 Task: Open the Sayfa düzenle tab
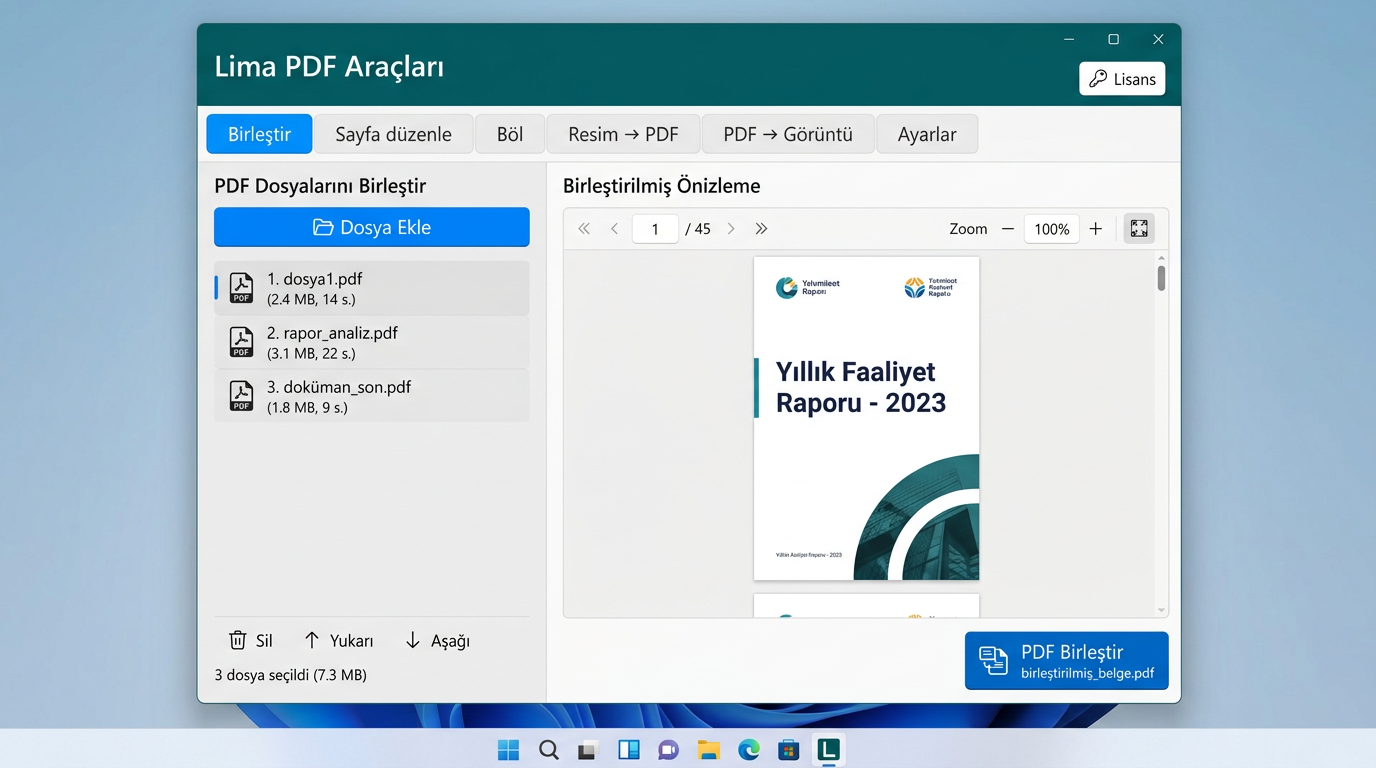393,134
